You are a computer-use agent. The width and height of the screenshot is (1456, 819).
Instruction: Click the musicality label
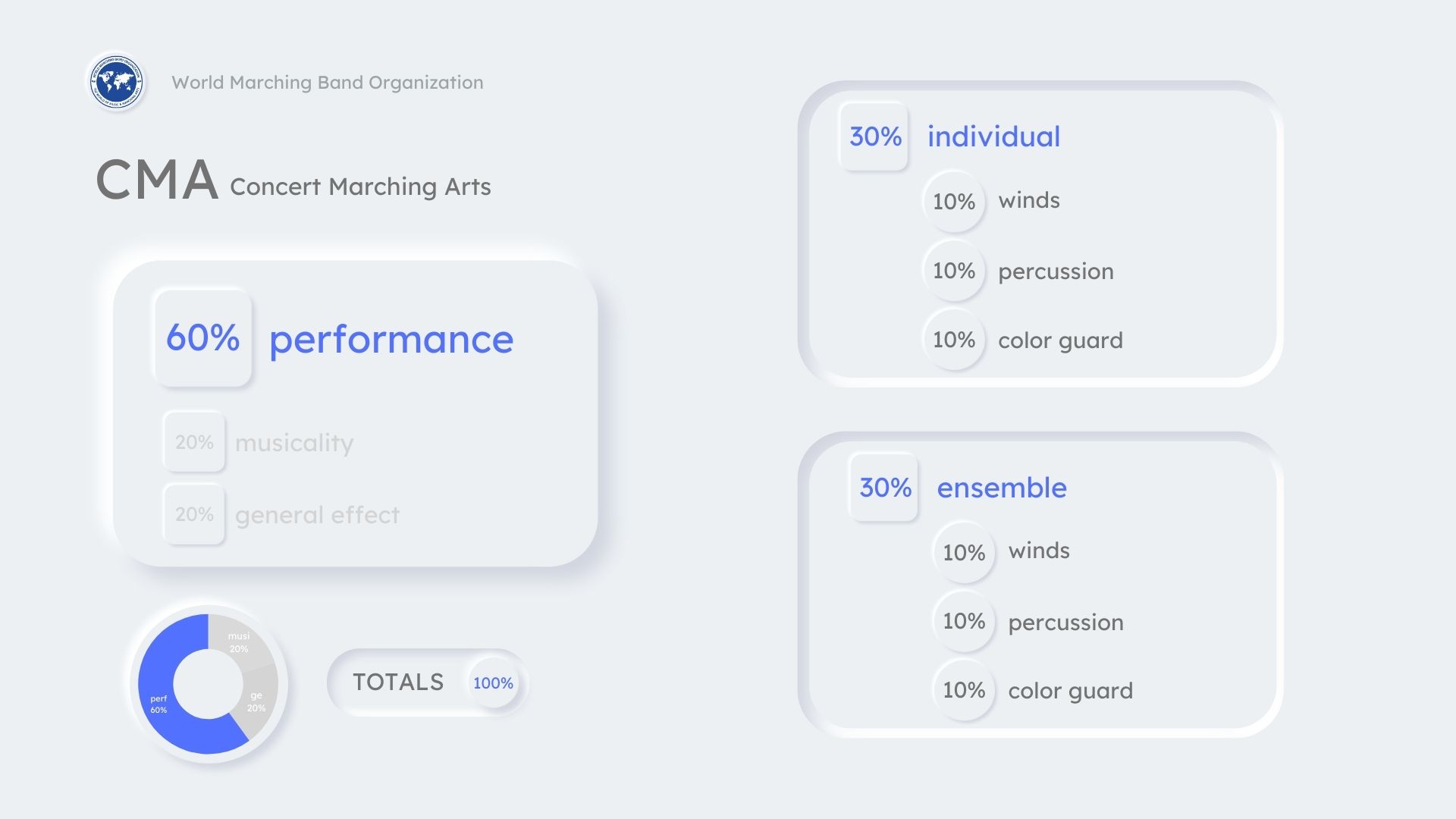point(294,443)
